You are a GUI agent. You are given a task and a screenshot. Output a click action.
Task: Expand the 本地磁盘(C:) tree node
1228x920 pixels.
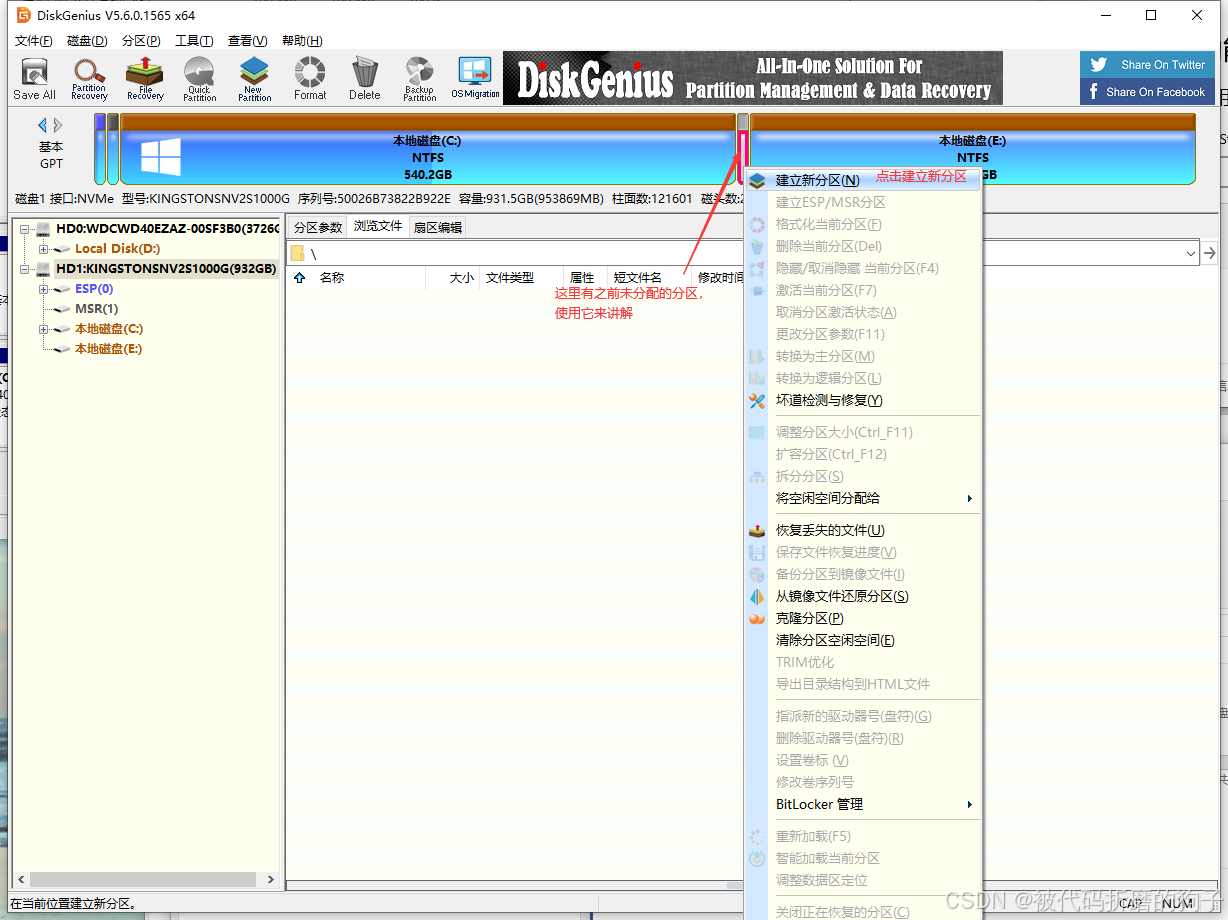[44, 329]
